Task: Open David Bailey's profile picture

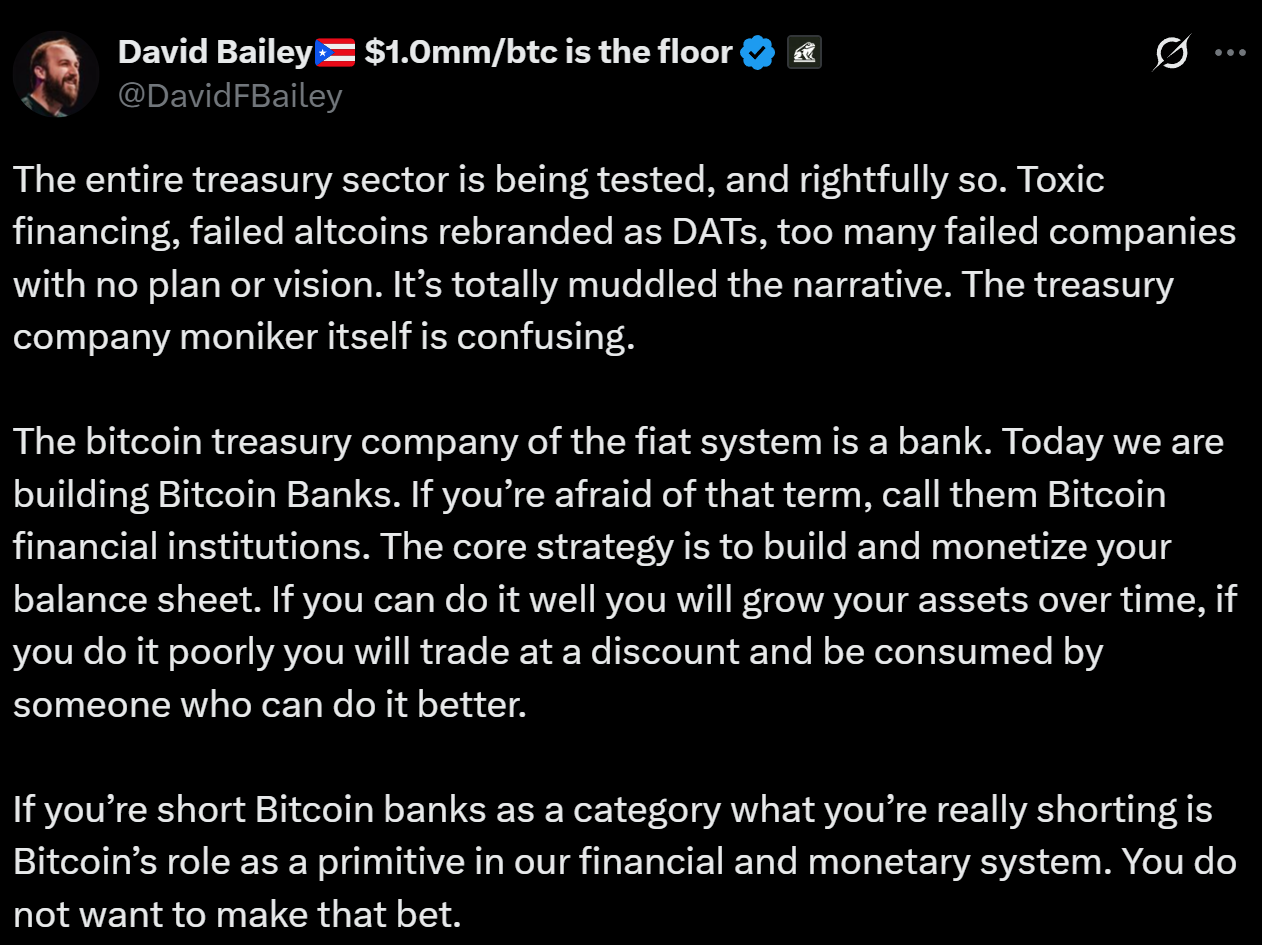Action: point(56,74)
